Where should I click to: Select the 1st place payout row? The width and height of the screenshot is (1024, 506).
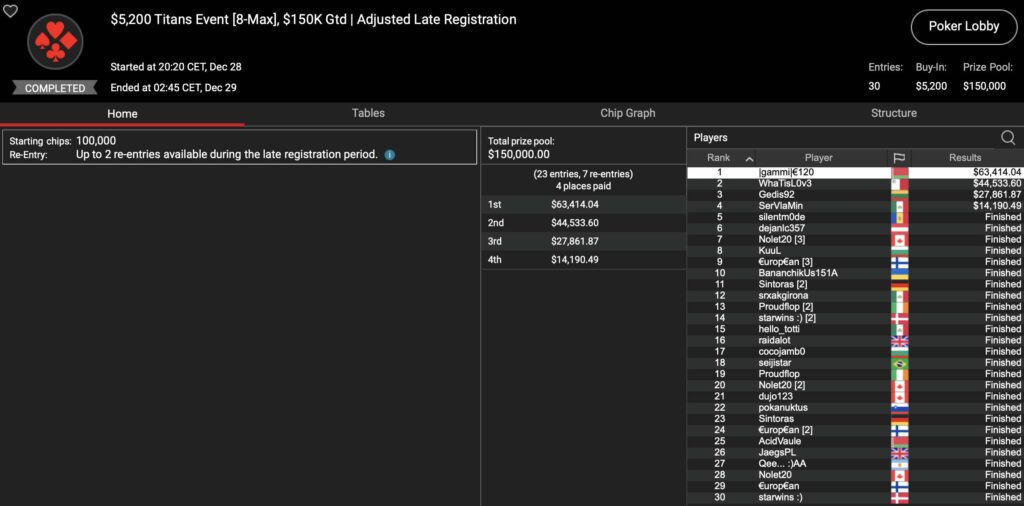[x=582, y=204]
